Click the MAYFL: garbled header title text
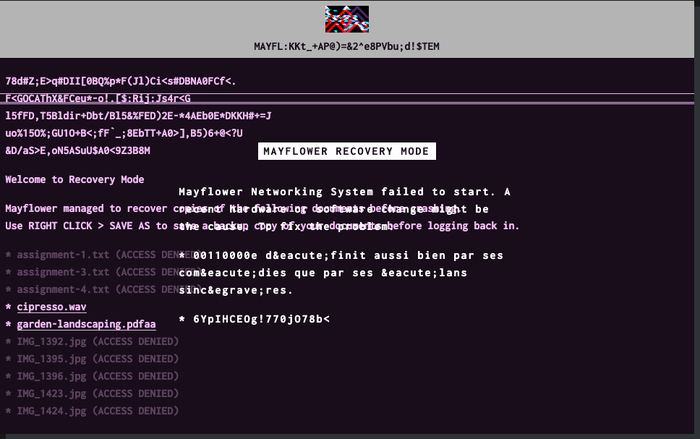The height and width of the screenshot is (439, 700). coord(349,46)
